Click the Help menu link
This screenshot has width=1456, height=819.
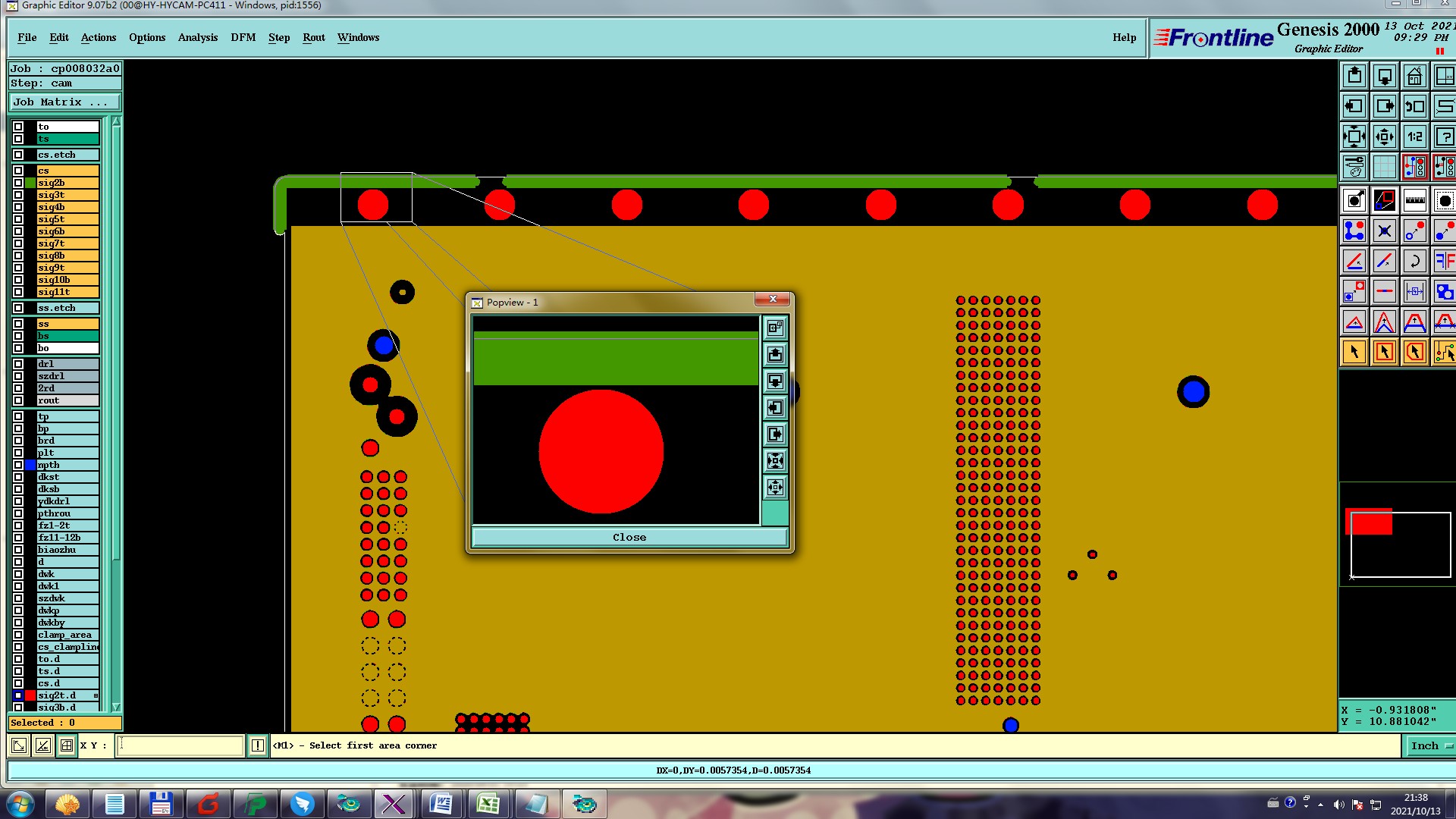[x=1124, y=38]
